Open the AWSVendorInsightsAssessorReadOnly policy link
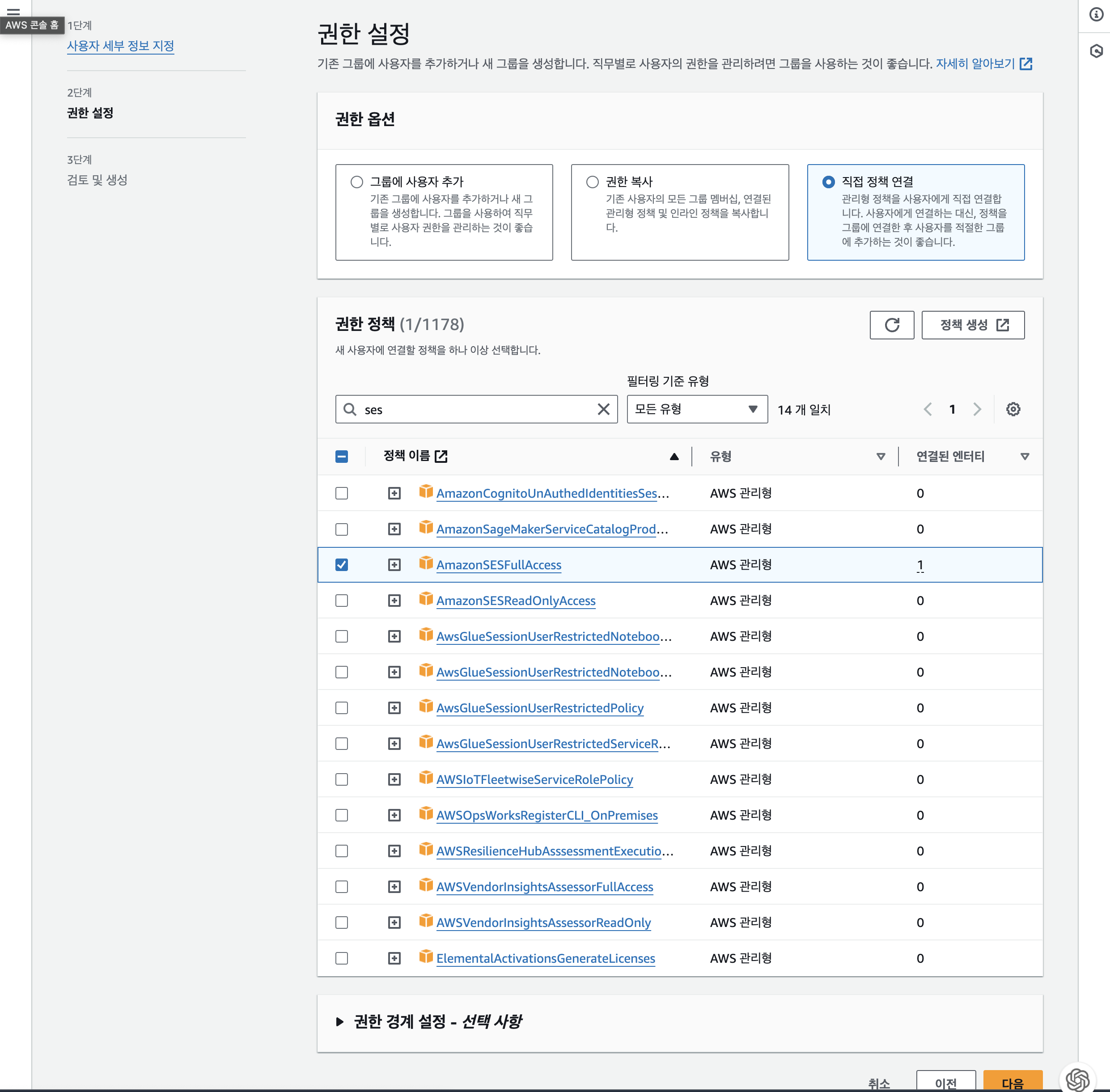Screen dimensions: 1110x1092 [x=543, y=922]
